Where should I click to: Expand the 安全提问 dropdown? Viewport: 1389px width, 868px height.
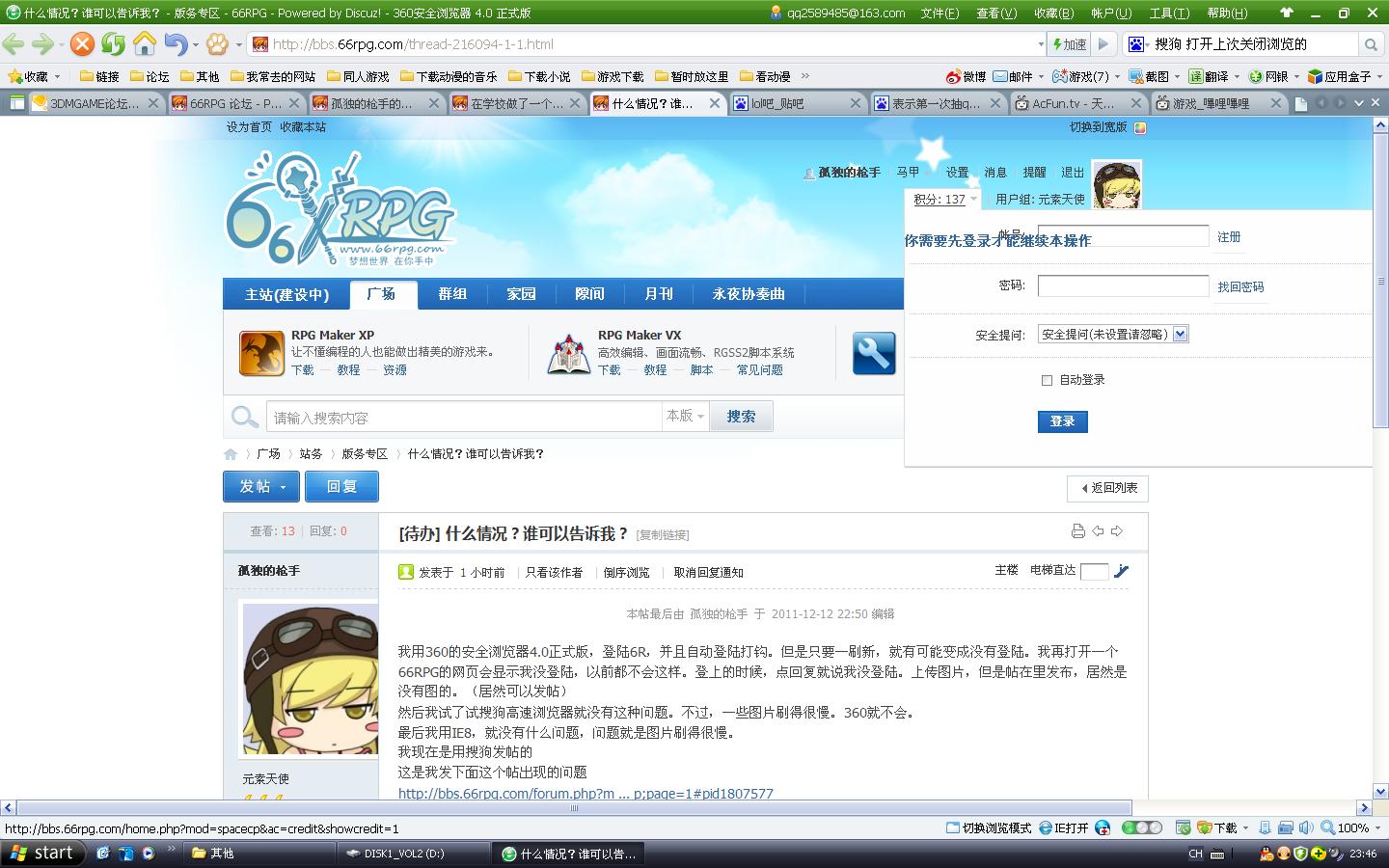click(1181, 334)
